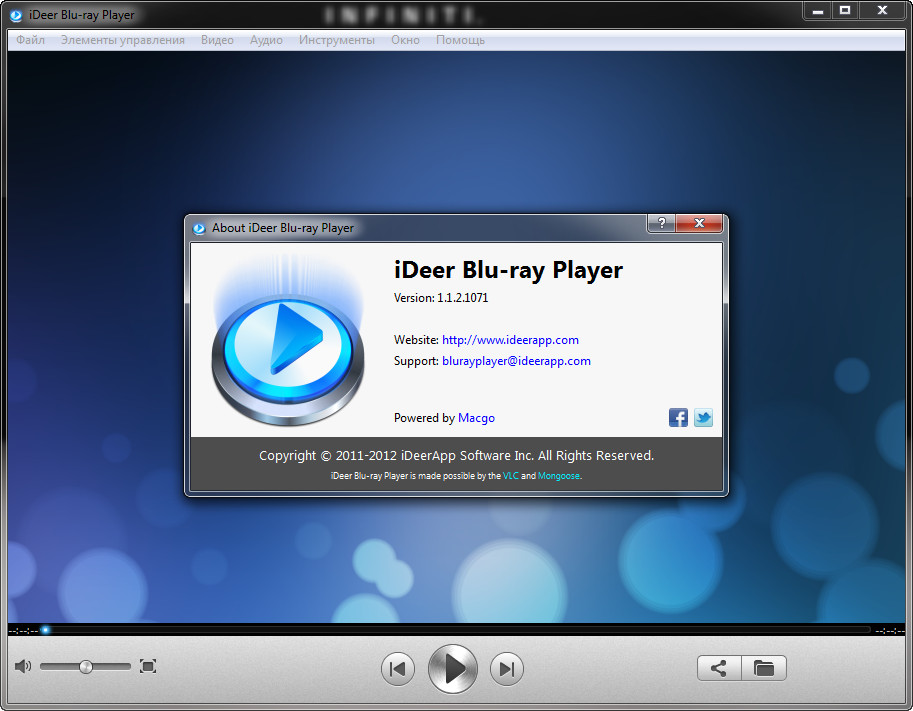Mute audio with the speaker icon
This screenshot has width=913, height=711.
pyautogui.click(x=23, y=666)
